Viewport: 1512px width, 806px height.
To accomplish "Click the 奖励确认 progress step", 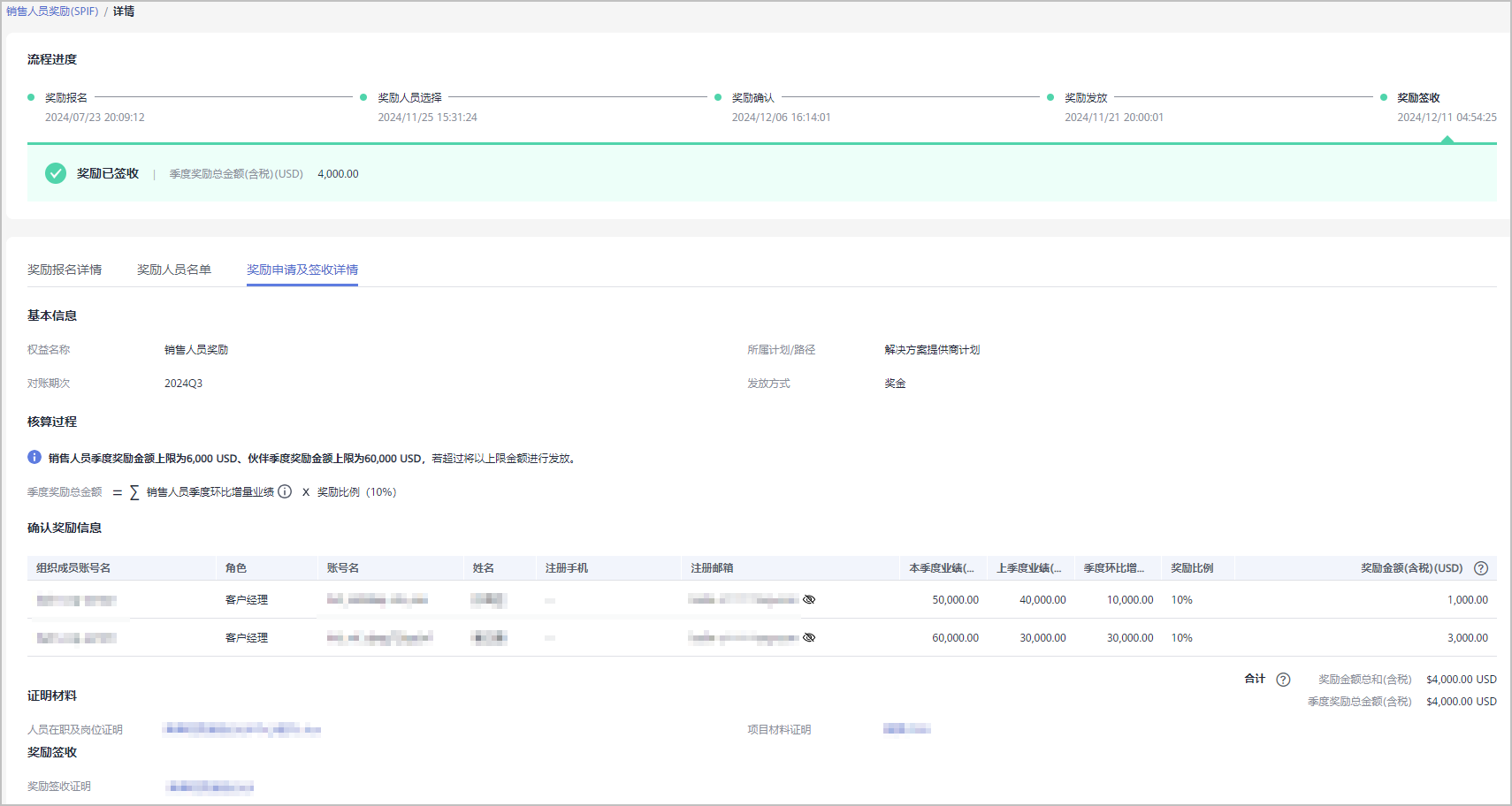I will tap(752, 98).
